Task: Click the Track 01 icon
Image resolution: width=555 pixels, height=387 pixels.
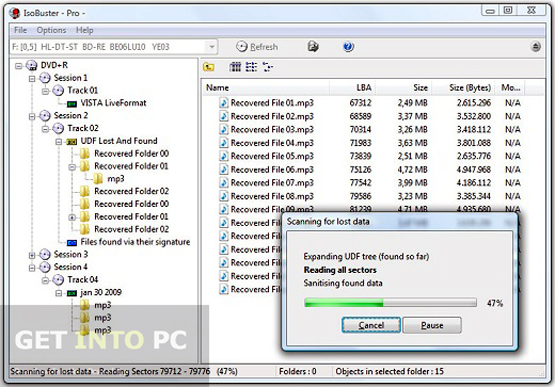Action: pyautogui.click(x=58, y=90)
